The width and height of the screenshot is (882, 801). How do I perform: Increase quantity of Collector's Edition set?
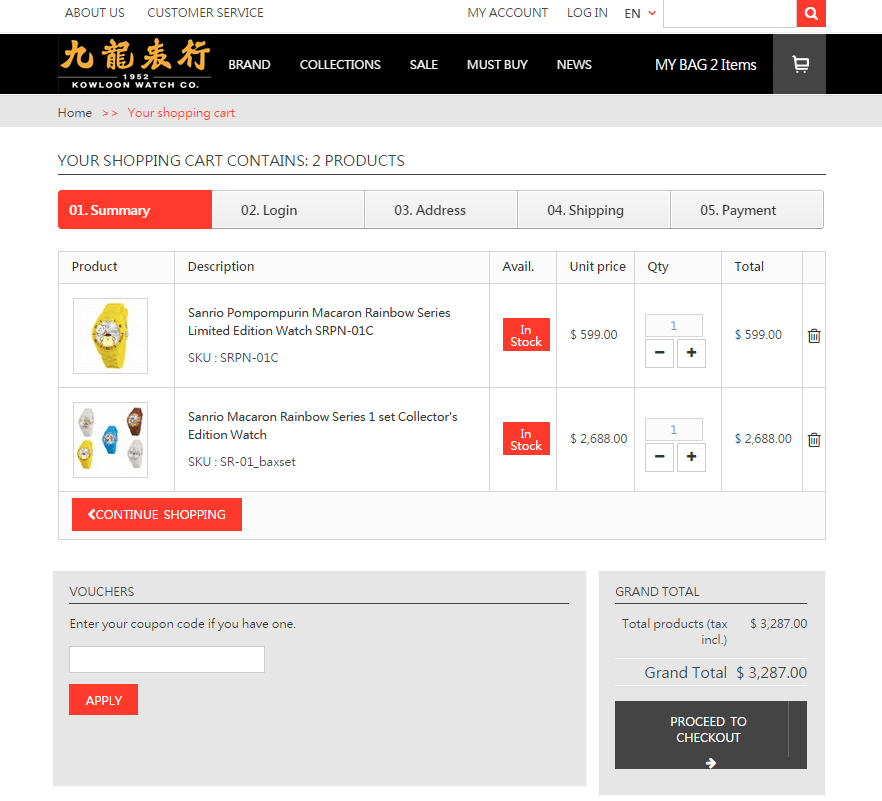click(x=691, y=457)
